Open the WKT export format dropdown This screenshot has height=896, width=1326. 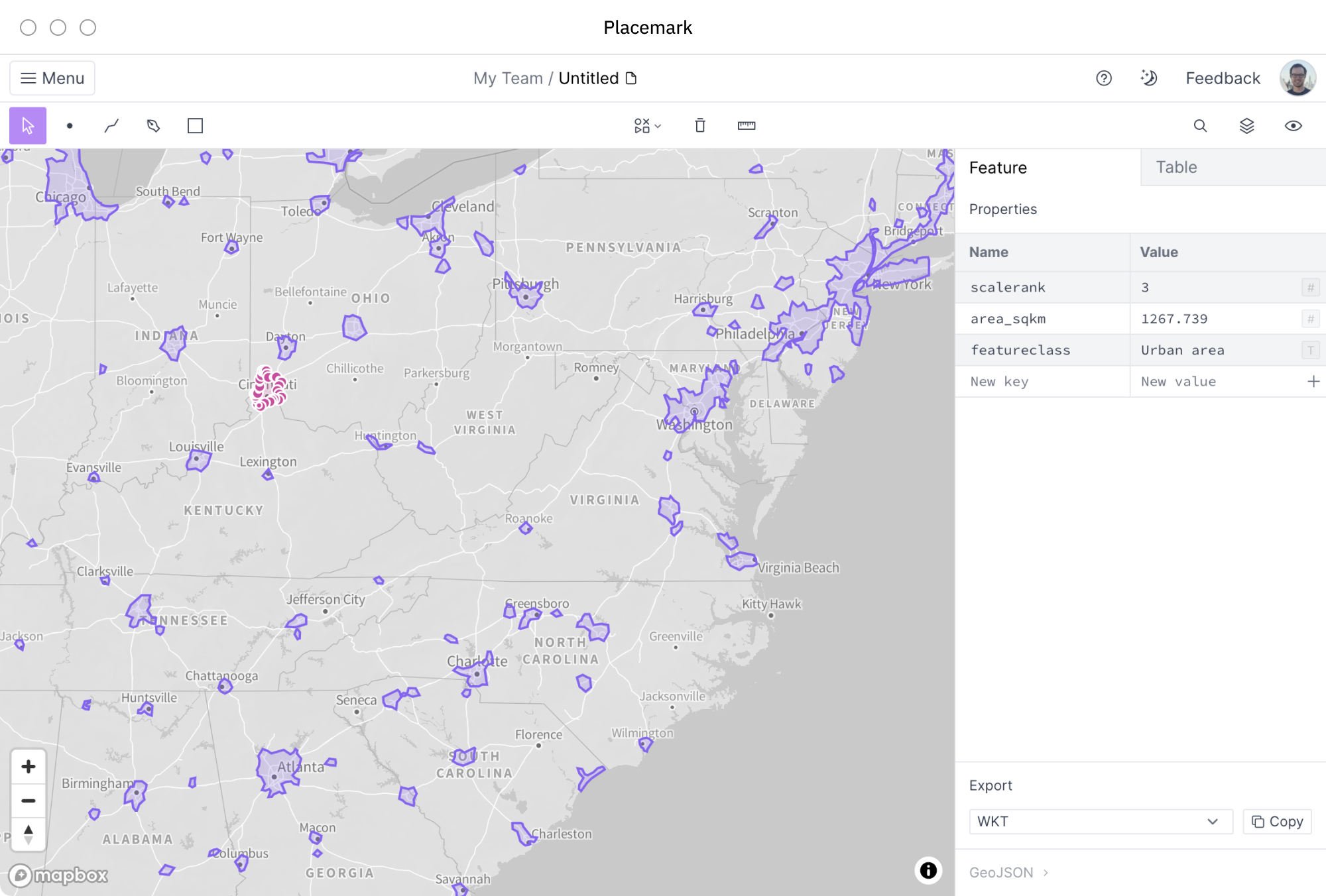pos(1101,822)
